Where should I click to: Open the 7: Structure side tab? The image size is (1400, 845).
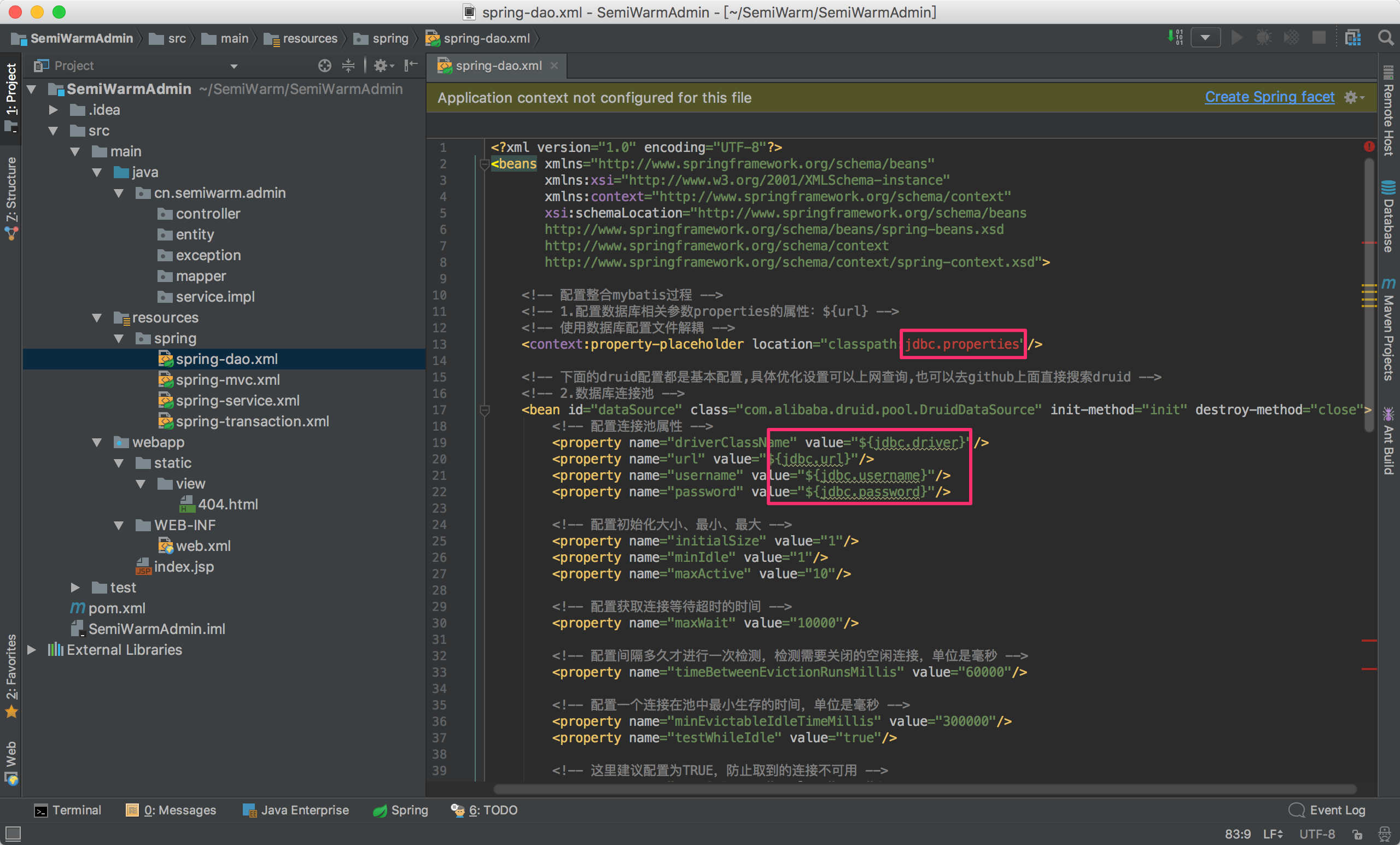pos(11,198)
